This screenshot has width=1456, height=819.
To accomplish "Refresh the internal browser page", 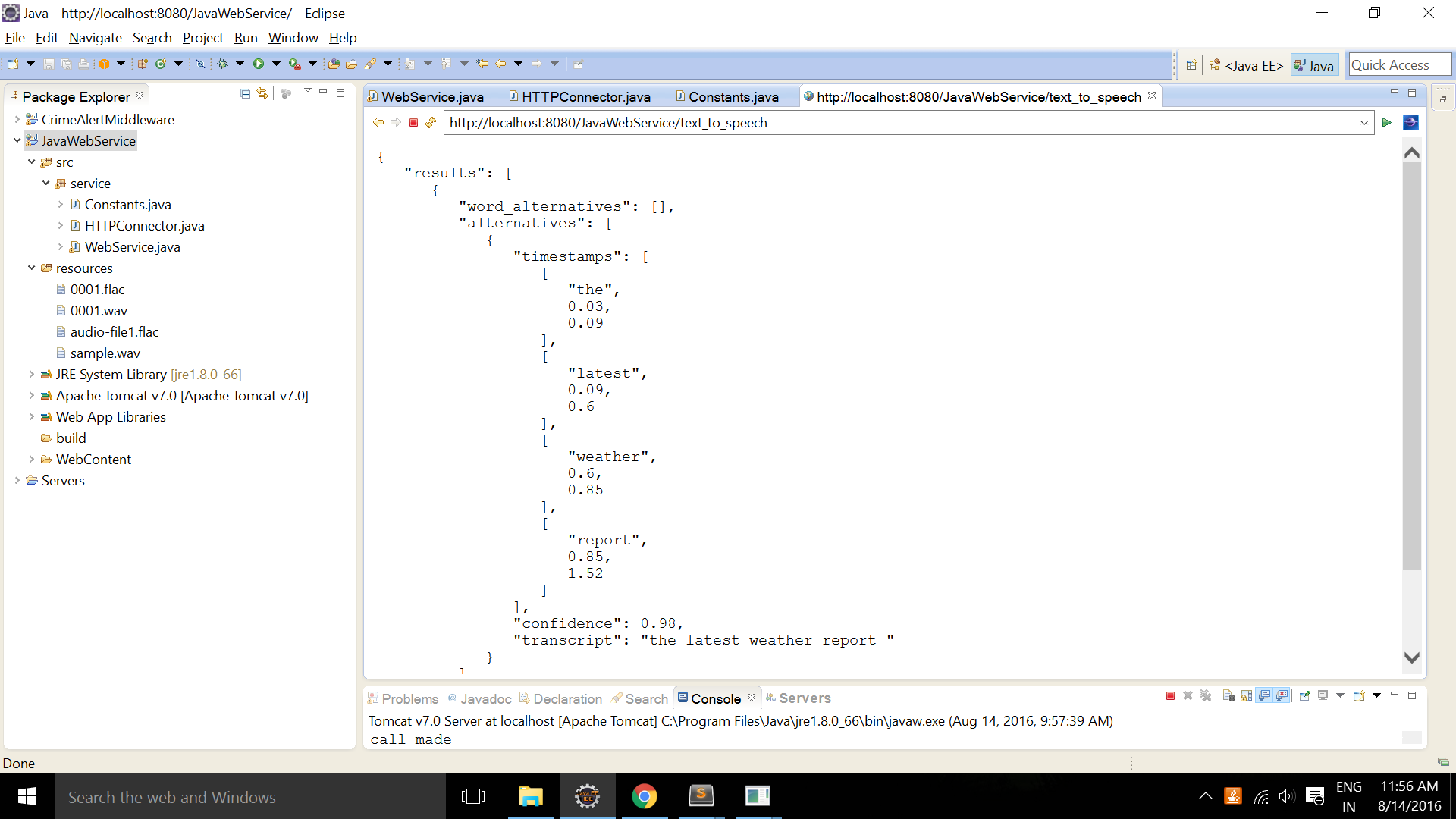I will click(x=431, y=123).
